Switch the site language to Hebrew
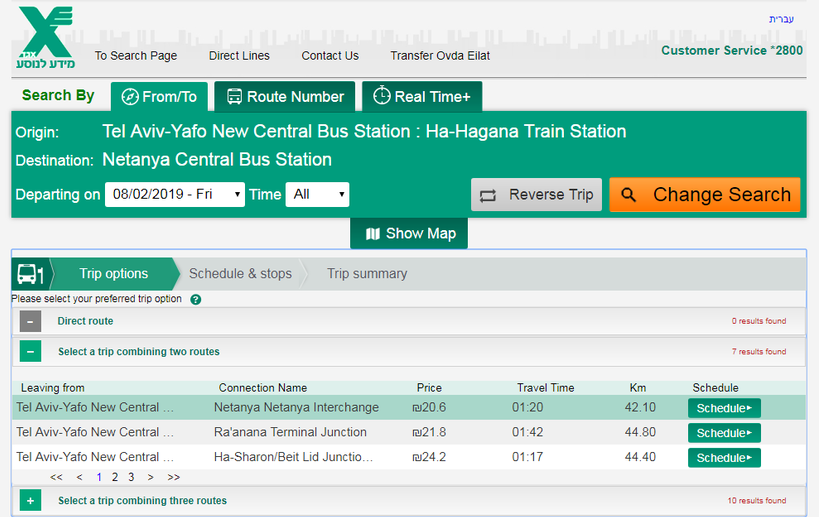 (781, 19)
